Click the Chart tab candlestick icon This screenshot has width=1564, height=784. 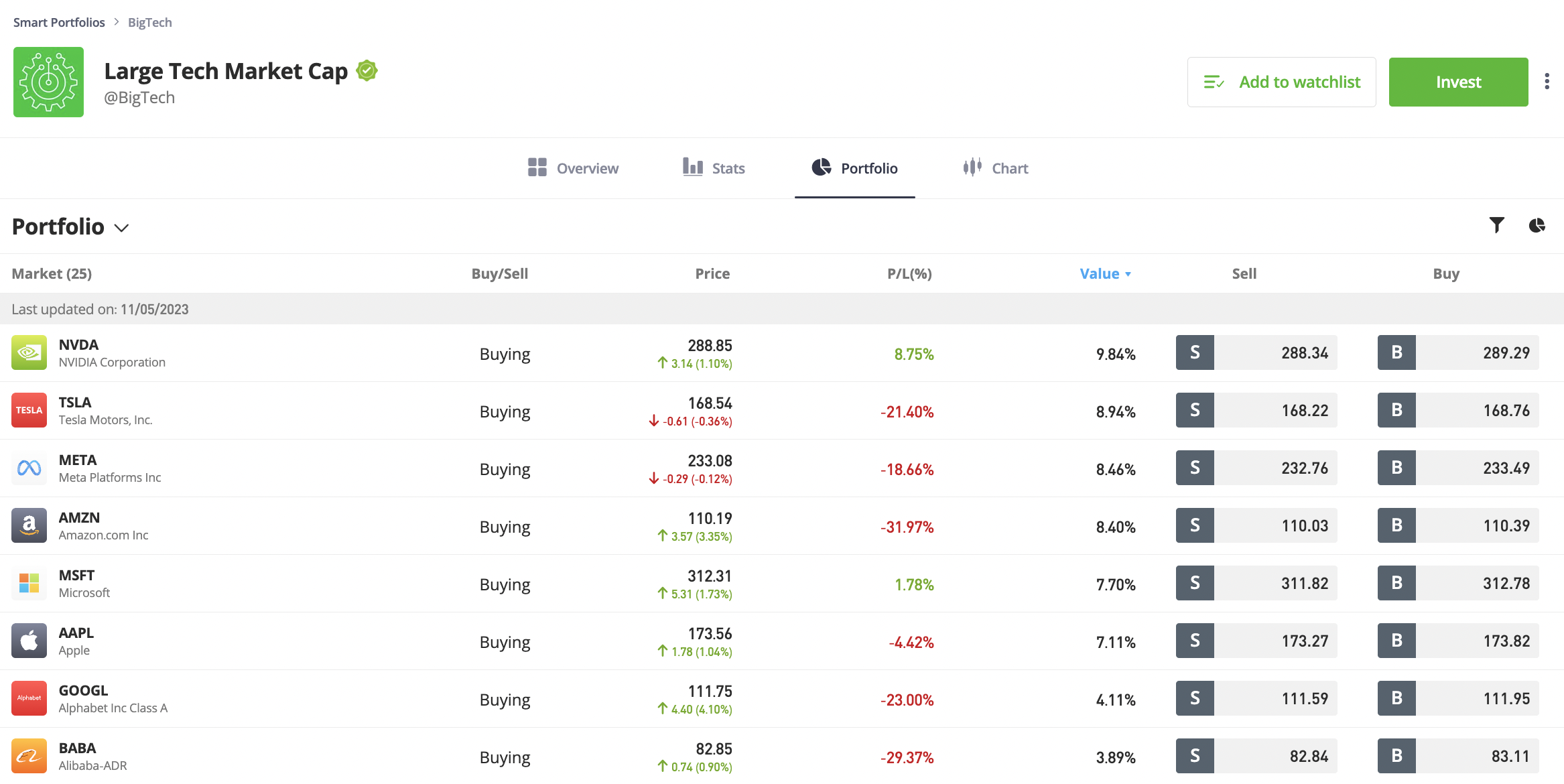click(x=972, y=167)
